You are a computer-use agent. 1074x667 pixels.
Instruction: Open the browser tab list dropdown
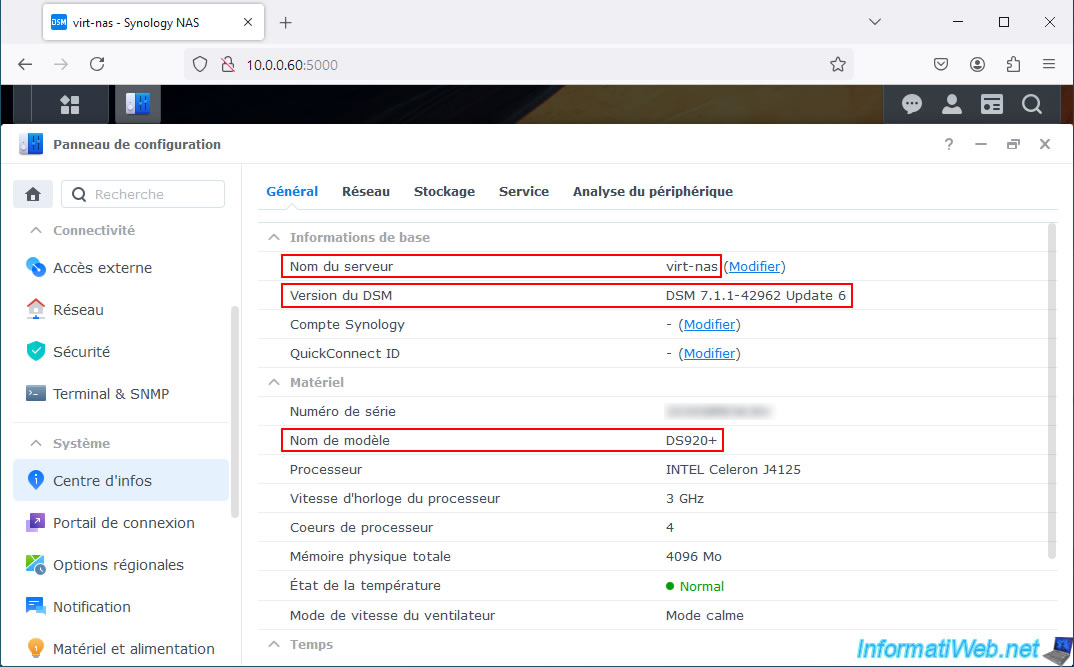tap(875, 22)
